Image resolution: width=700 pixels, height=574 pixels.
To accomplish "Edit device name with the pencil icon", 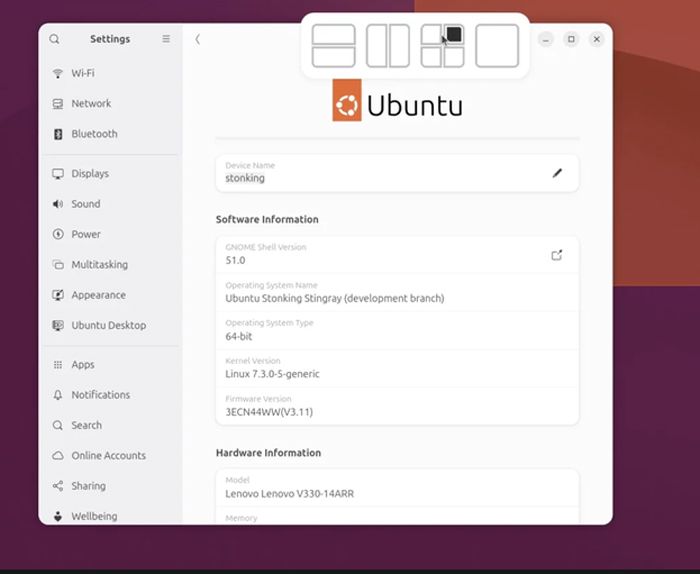I will pyautogui.click(x=557, y=173).
